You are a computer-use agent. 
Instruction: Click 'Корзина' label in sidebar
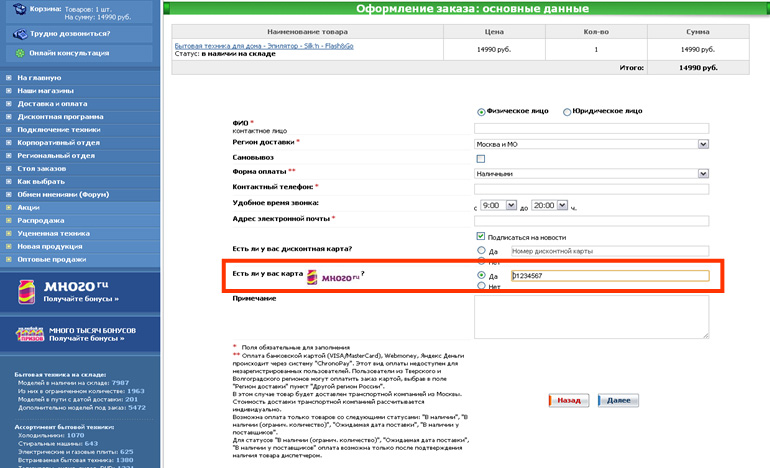pyautogui.click(x=45, y=9)
